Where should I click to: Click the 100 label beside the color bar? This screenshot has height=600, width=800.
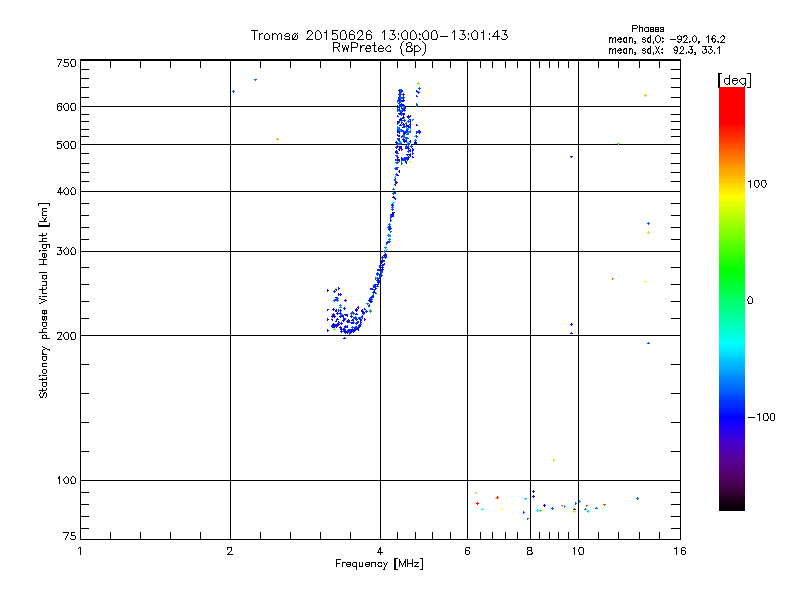(757, 184)
